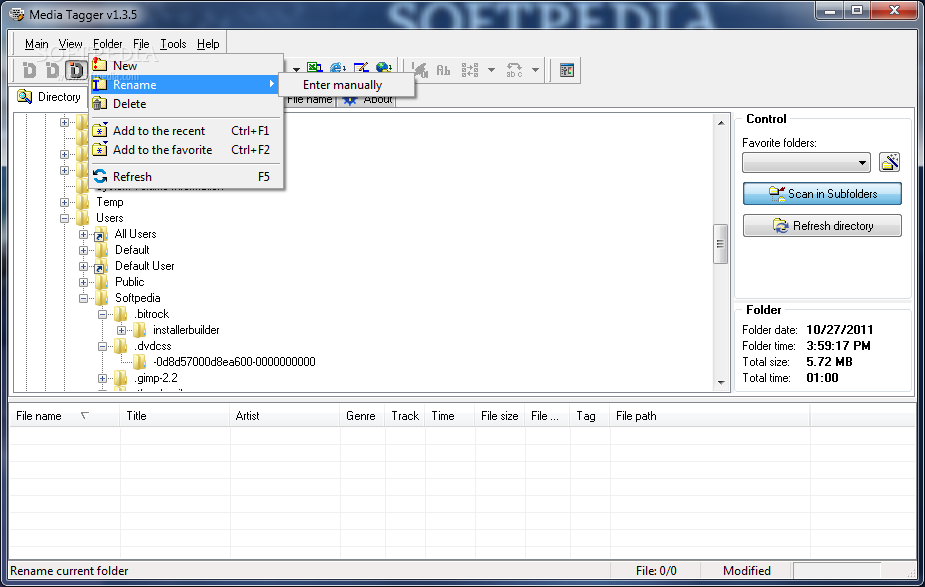This screenshot has height=587, width=925.
Task: Collapse the .dvdcss folder node
Action: [x=102, y=346]
